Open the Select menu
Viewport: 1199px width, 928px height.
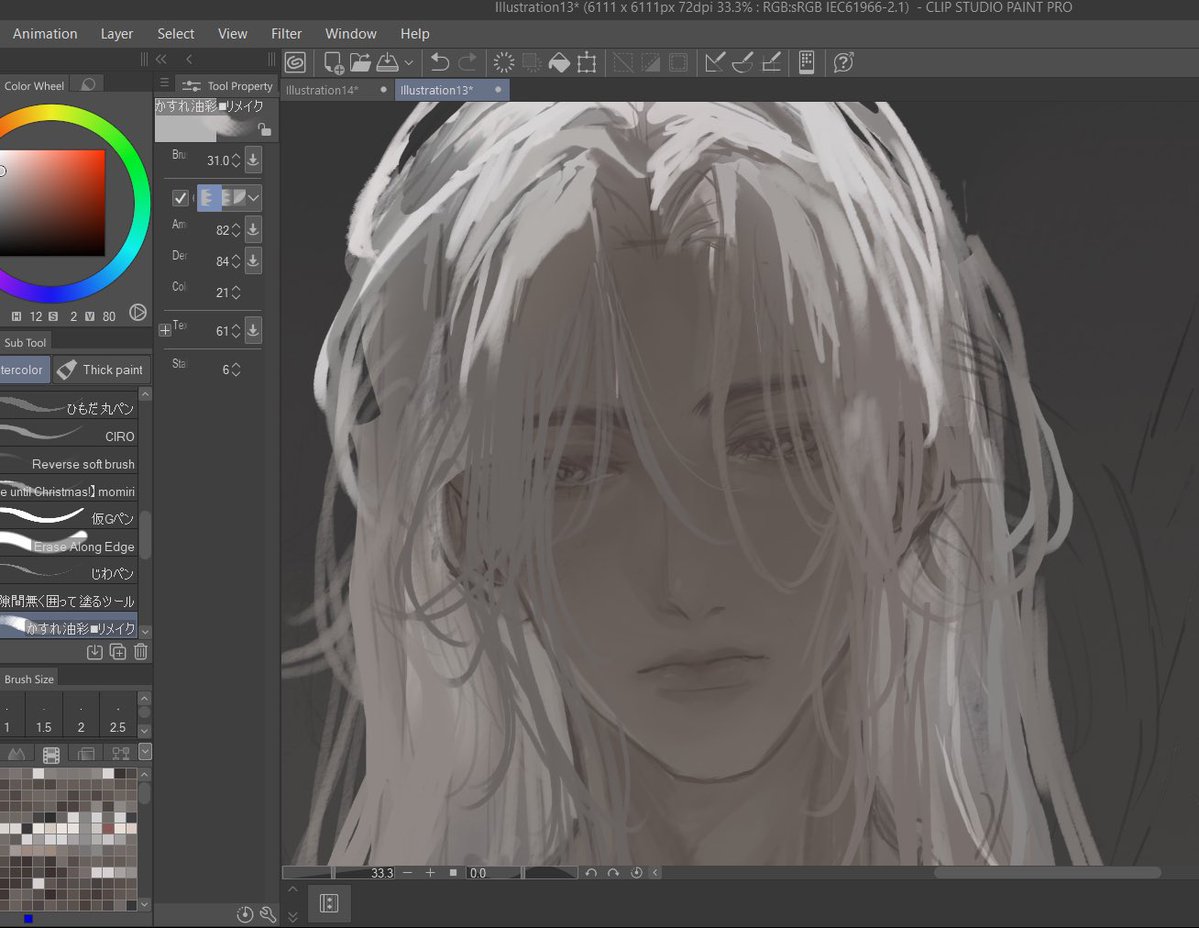click(176, 34)
